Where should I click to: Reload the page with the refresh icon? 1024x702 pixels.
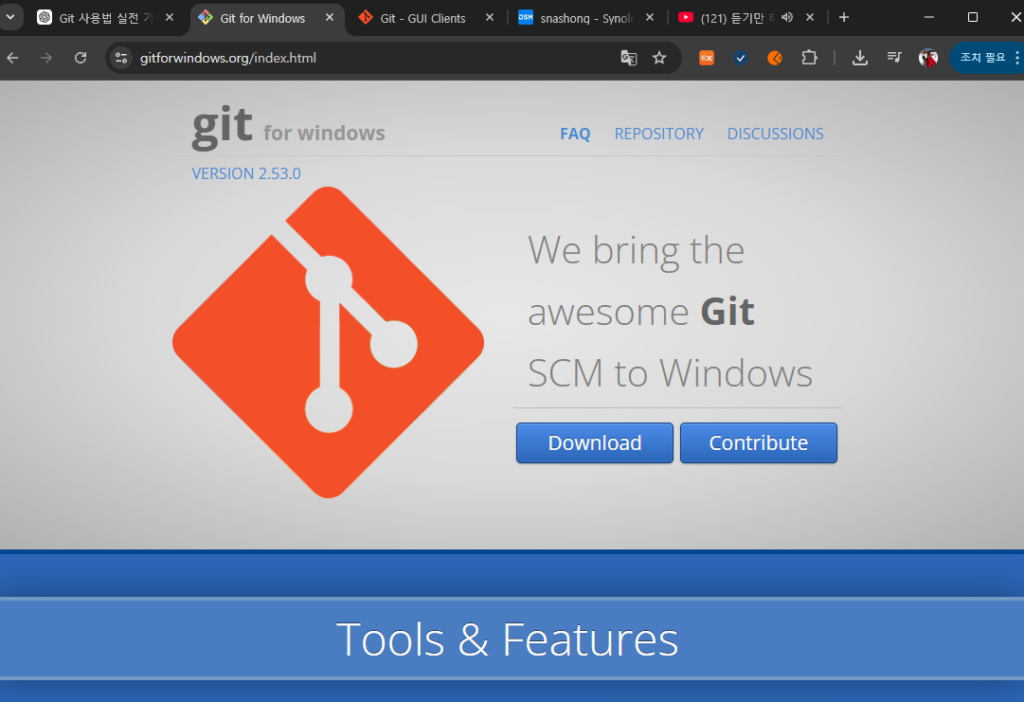[81, 58]
